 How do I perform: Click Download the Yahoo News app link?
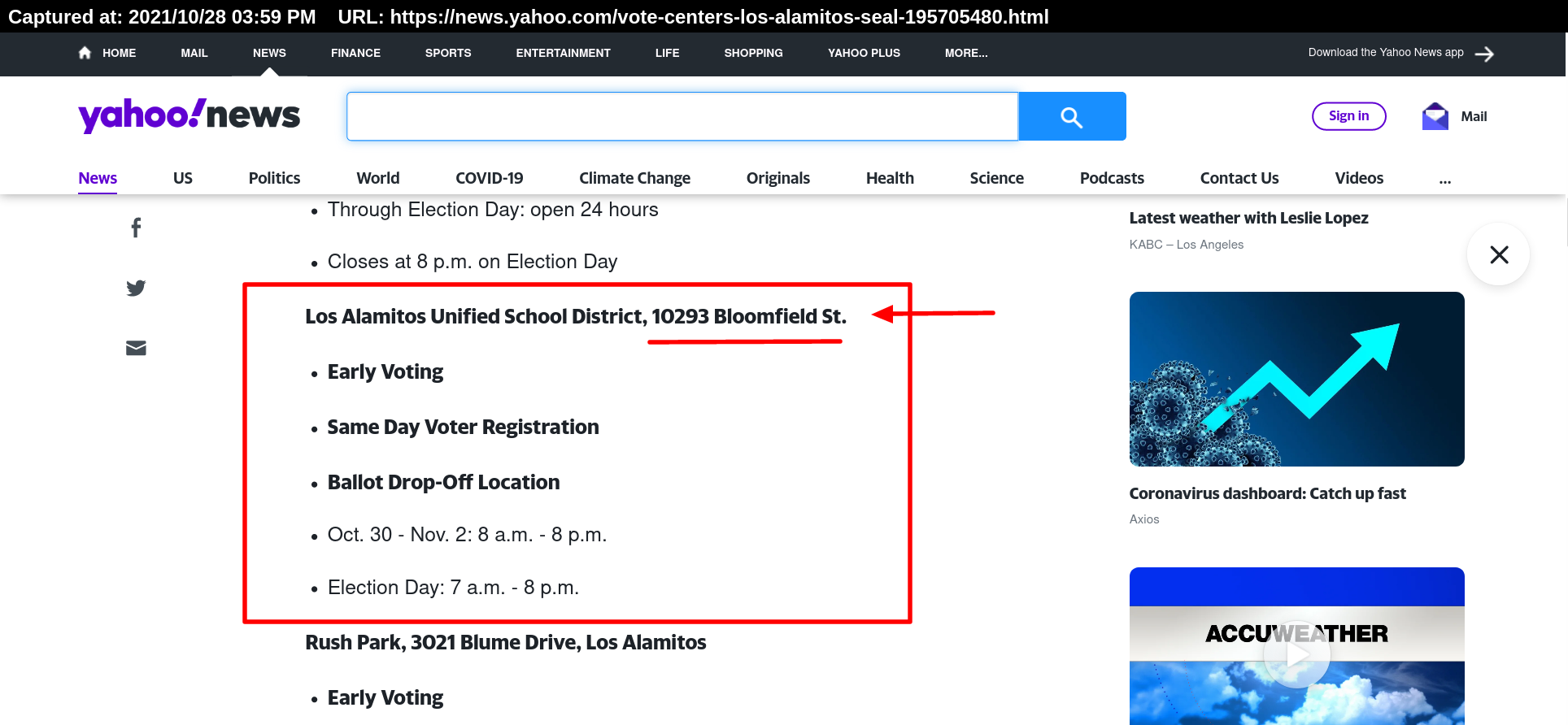[1386, 53]
